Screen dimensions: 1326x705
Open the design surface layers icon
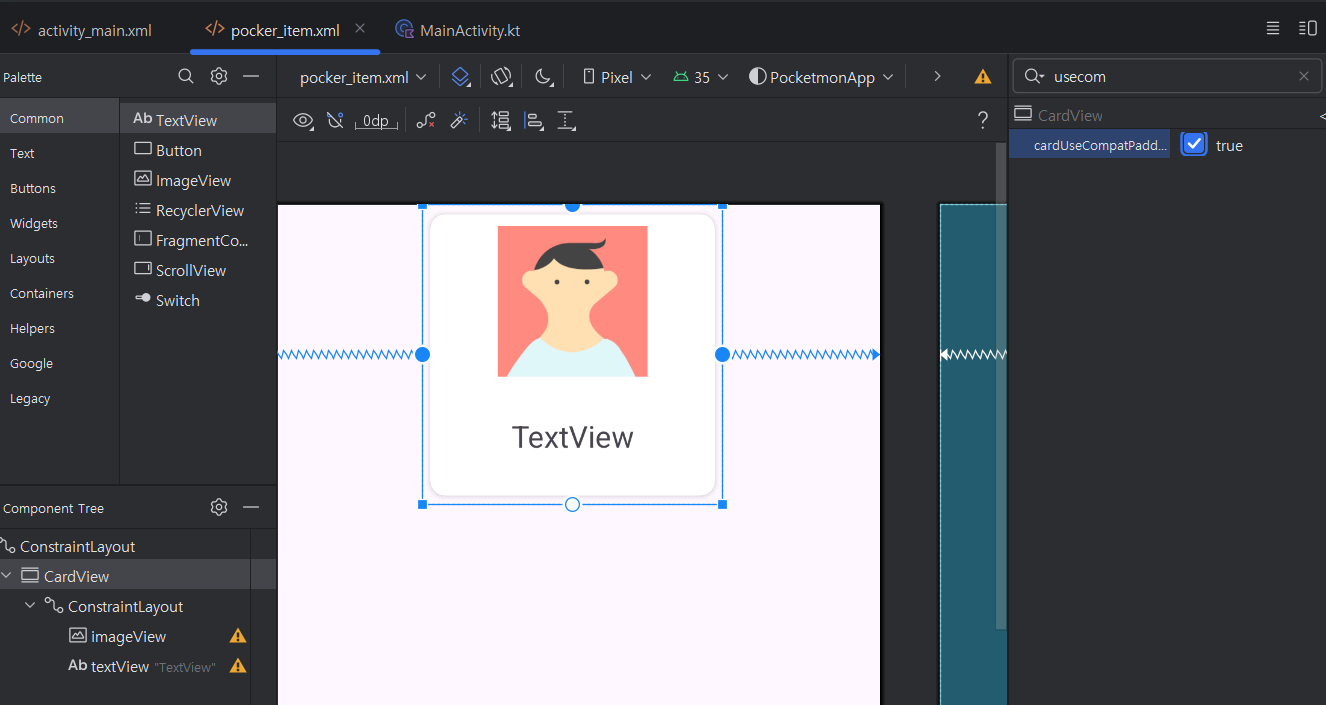[x=460, y=77]
